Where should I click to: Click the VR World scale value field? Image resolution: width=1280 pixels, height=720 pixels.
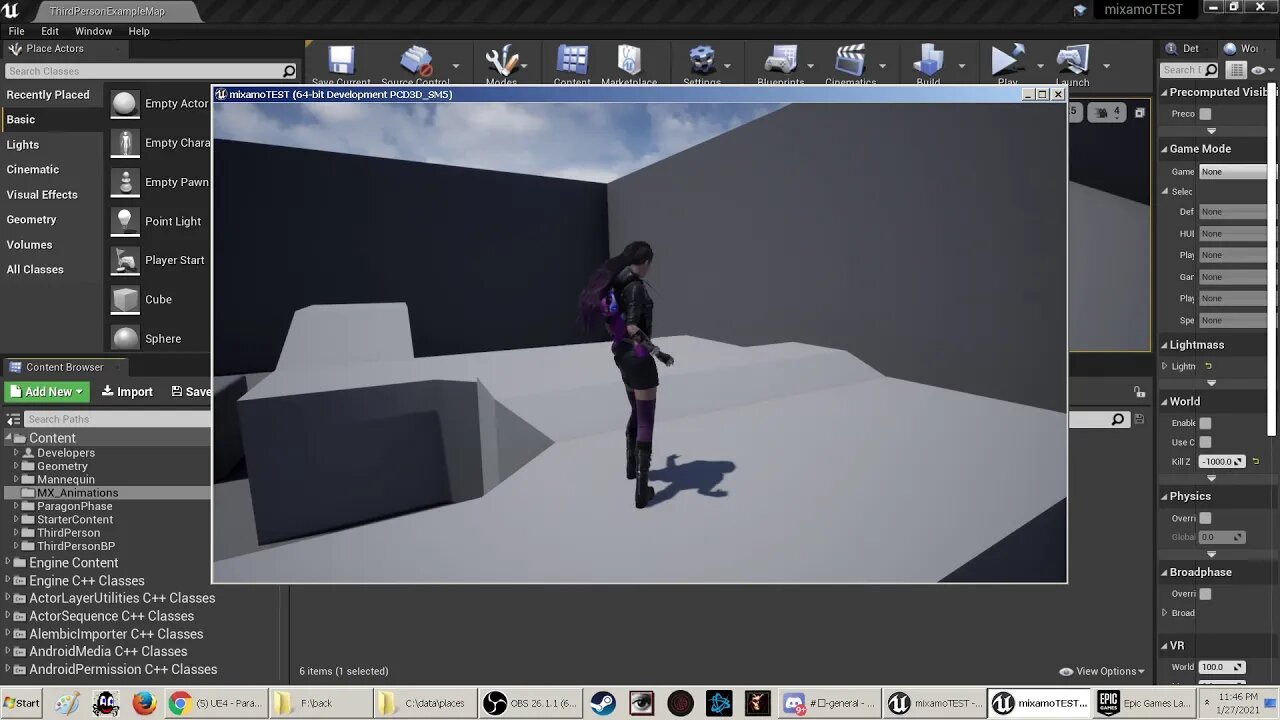[x=1222, y=667]
